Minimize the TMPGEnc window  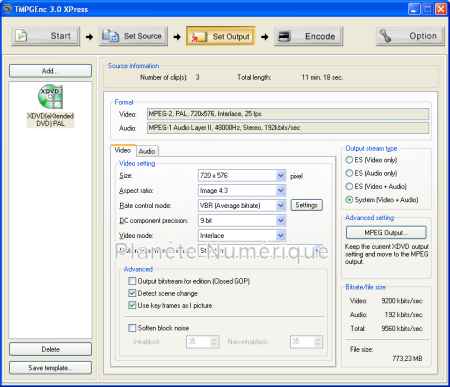414,9
